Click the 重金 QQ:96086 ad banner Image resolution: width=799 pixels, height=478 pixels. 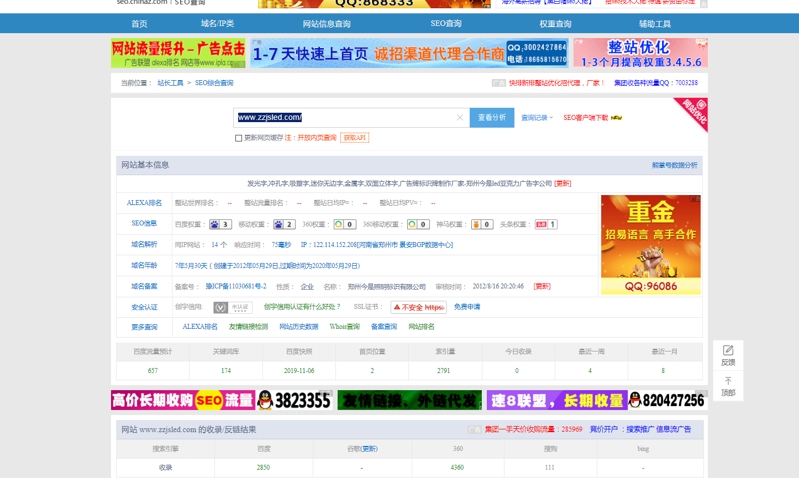point(650,245)
